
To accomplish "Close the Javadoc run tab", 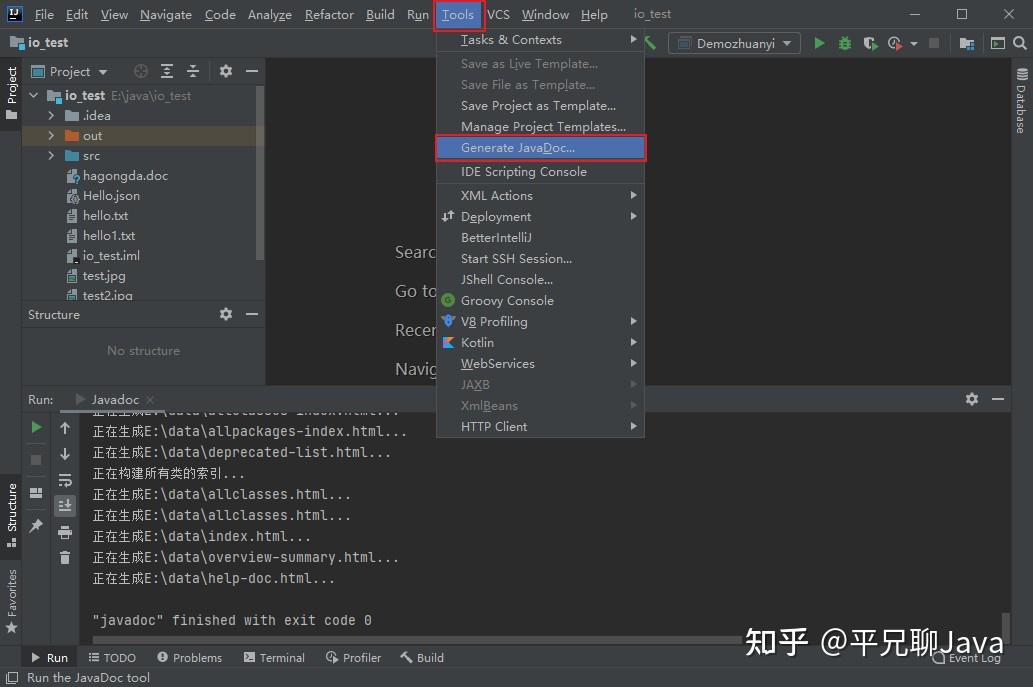I will point(150,399).
